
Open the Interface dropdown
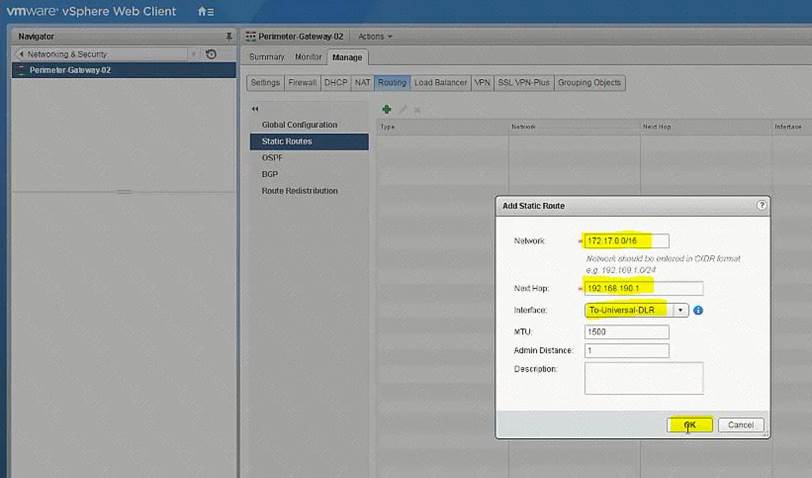tap(682, 310)
